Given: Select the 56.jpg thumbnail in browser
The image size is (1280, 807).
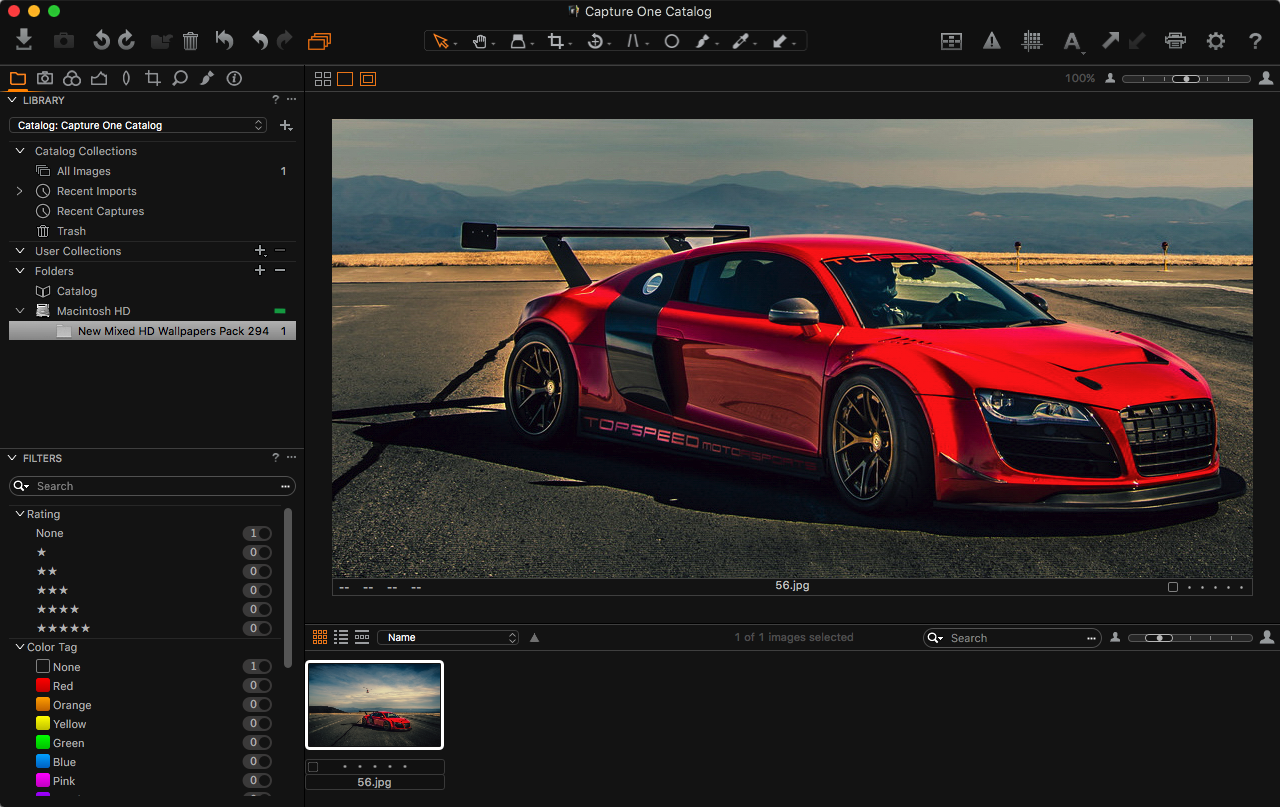Looking at the screenshot, I should [374, 705].
